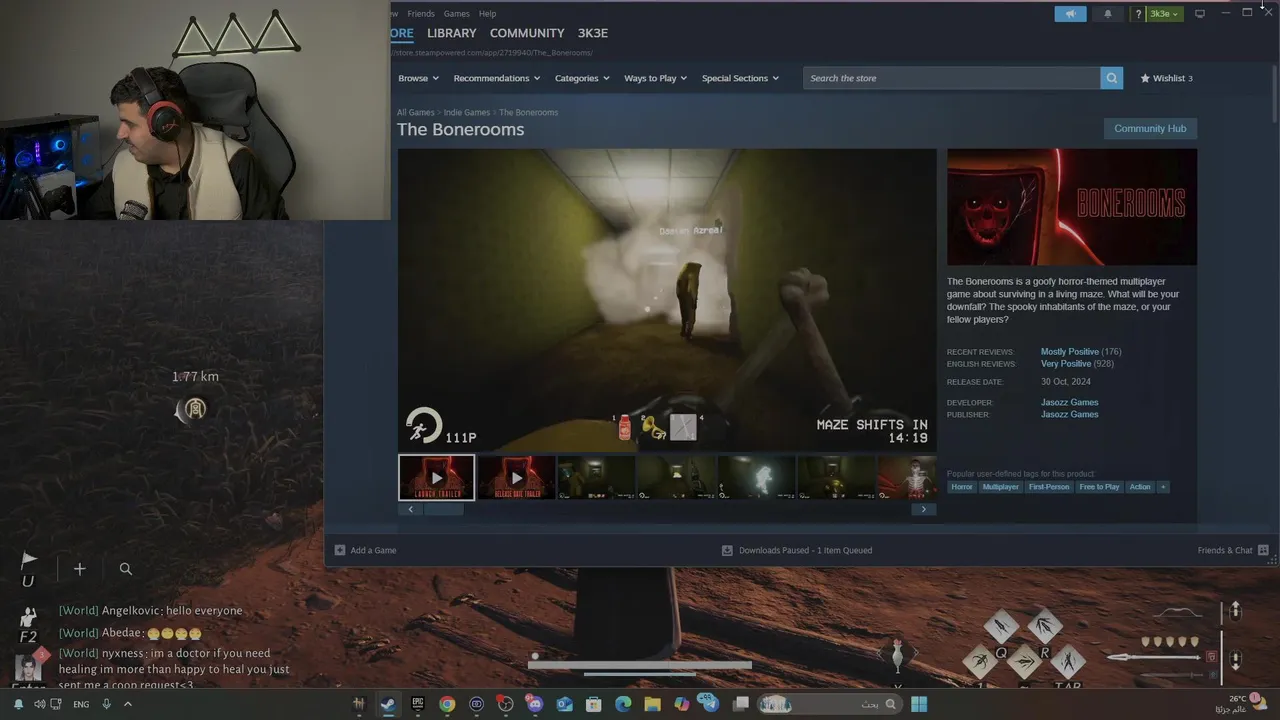This screenshot has height=720, width=1280.
Task: Open the 26°C weather widget
Action: (1240, 704)
